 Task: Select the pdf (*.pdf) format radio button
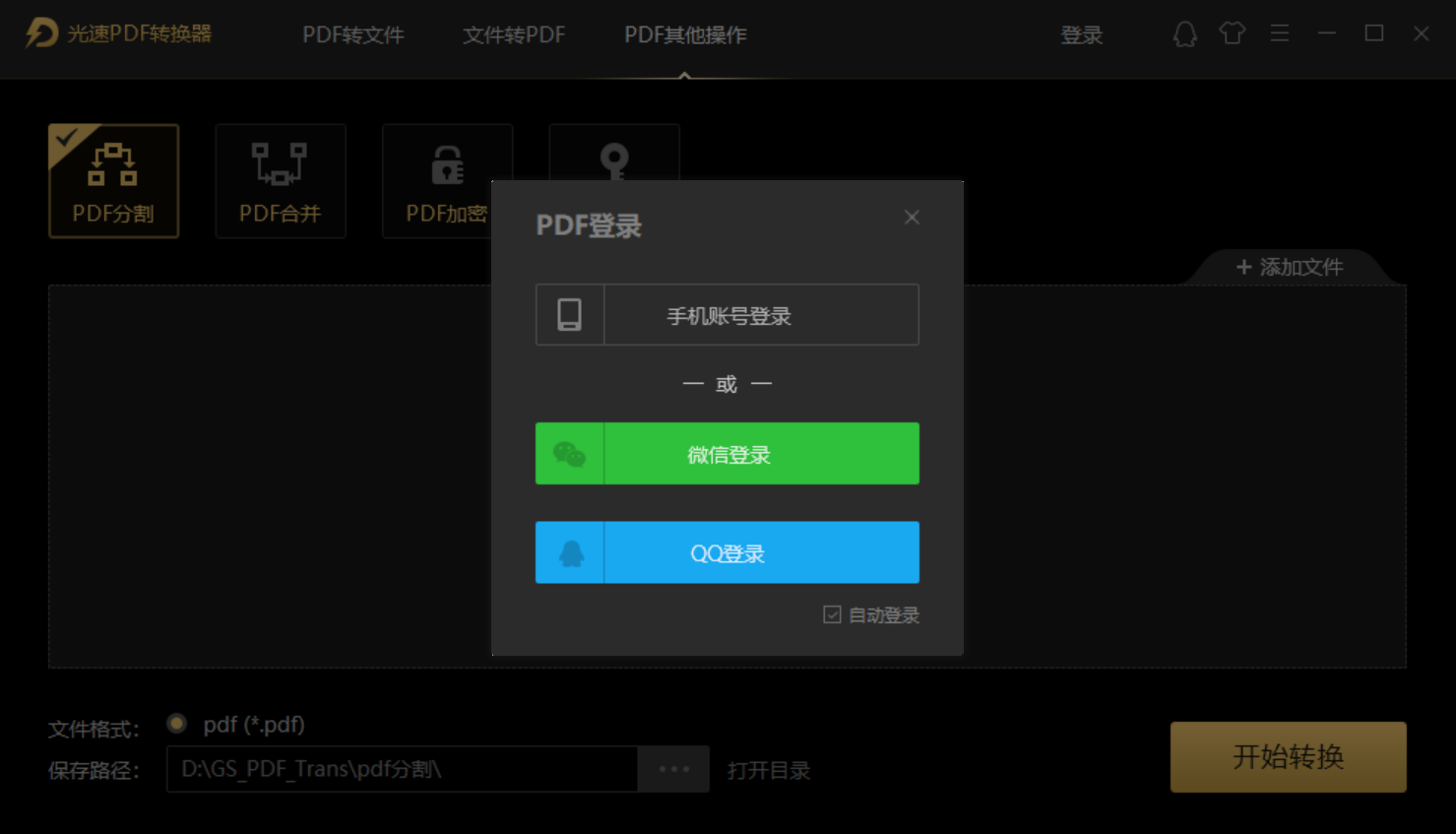[177, 724]
